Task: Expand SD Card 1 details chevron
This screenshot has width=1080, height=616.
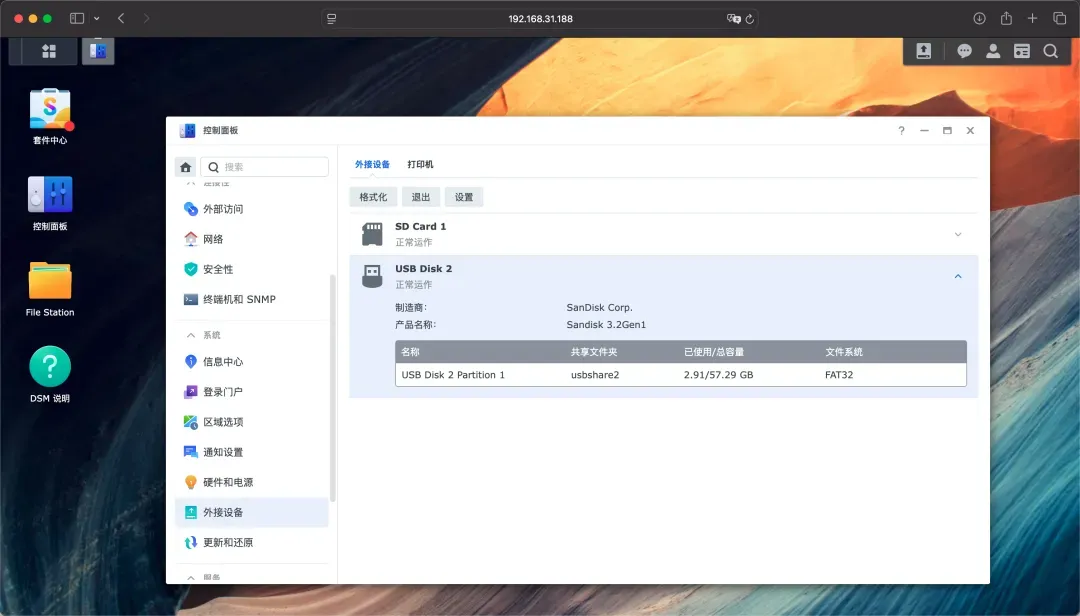Action: click(x=957, y=234)
